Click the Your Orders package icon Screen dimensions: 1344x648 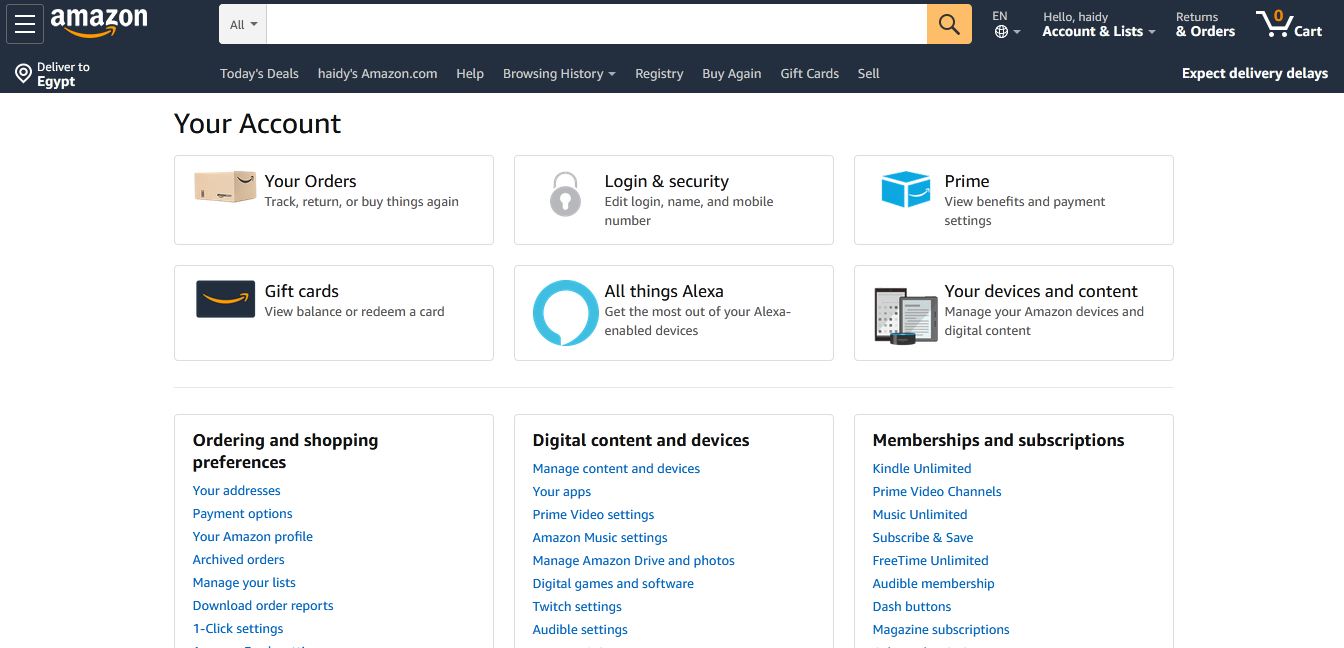click(225, 187)
